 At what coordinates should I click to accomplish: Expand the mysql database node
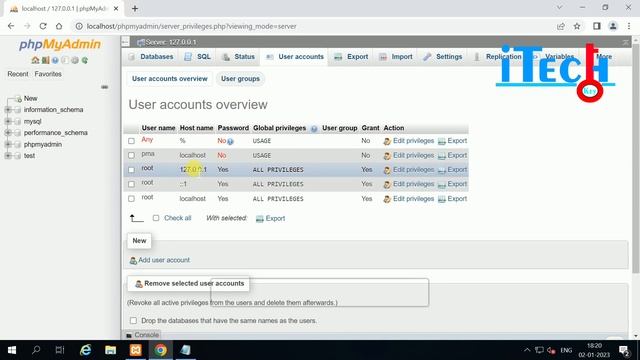[x=8, y=121]
